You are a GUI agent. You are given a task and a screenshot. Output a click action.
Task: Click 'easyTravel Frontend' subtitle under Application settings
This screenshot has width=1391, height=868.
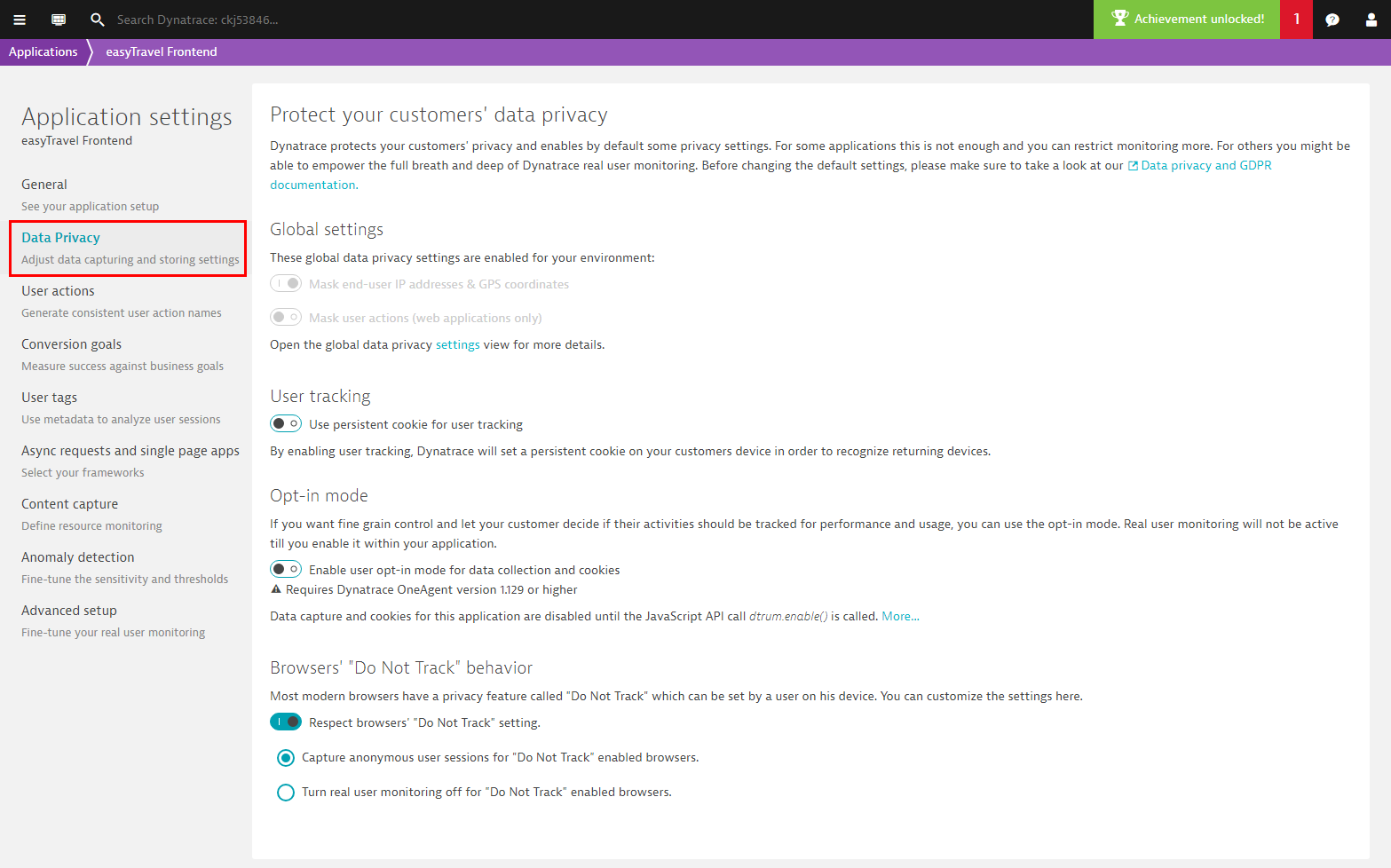76,141
